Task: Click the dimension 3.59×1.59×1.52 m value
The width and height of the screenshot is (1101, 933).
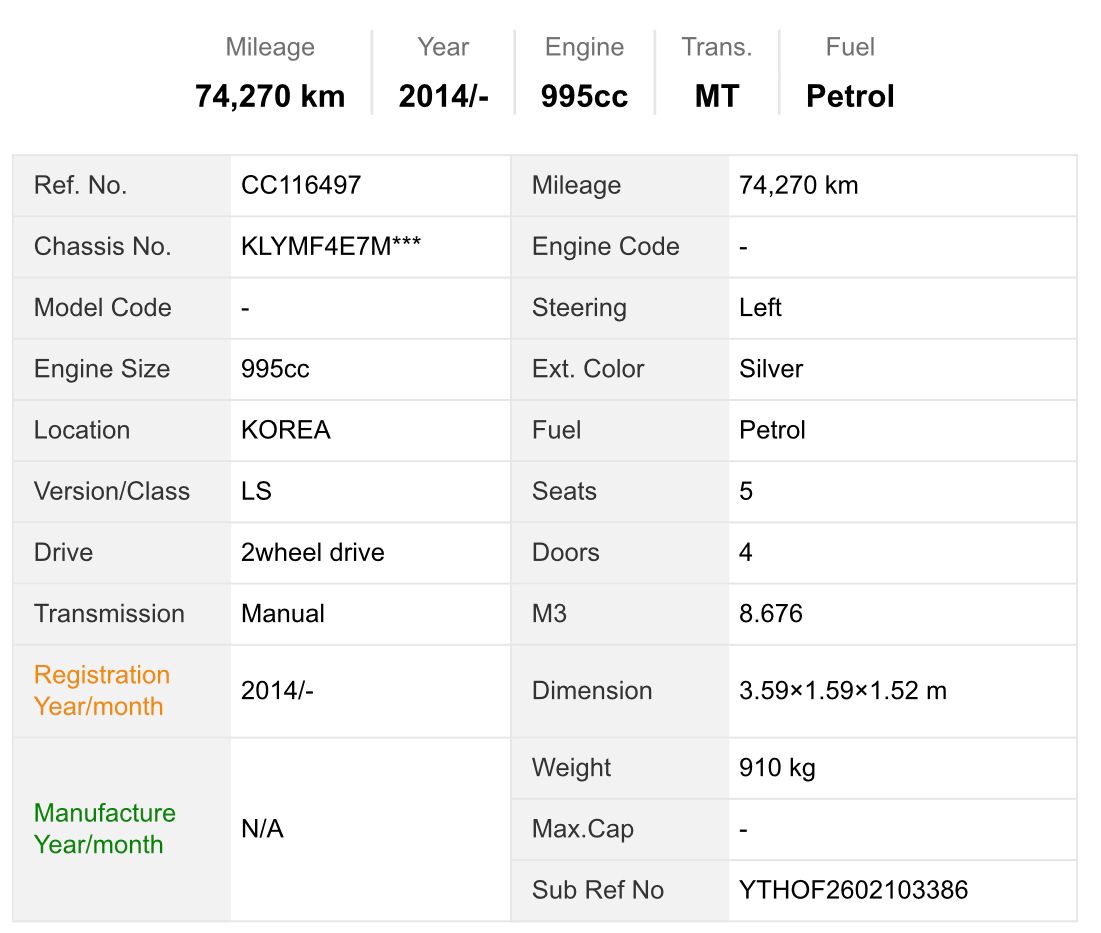Action: [843, 691]
